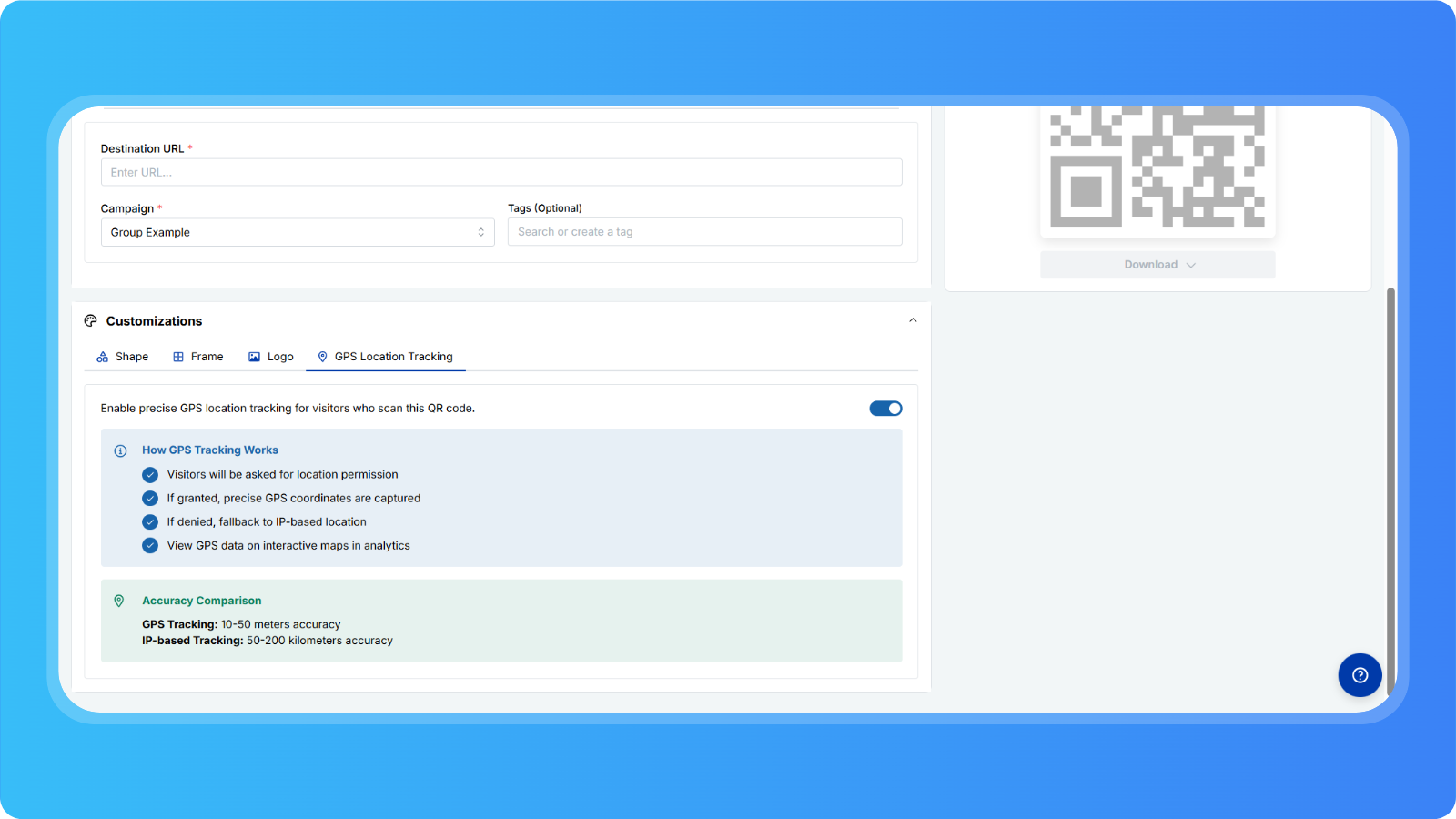The width and height of the screenshot is (1456, 819).
Task: Click the Destination URL input field
Action: tap(501, 172)
